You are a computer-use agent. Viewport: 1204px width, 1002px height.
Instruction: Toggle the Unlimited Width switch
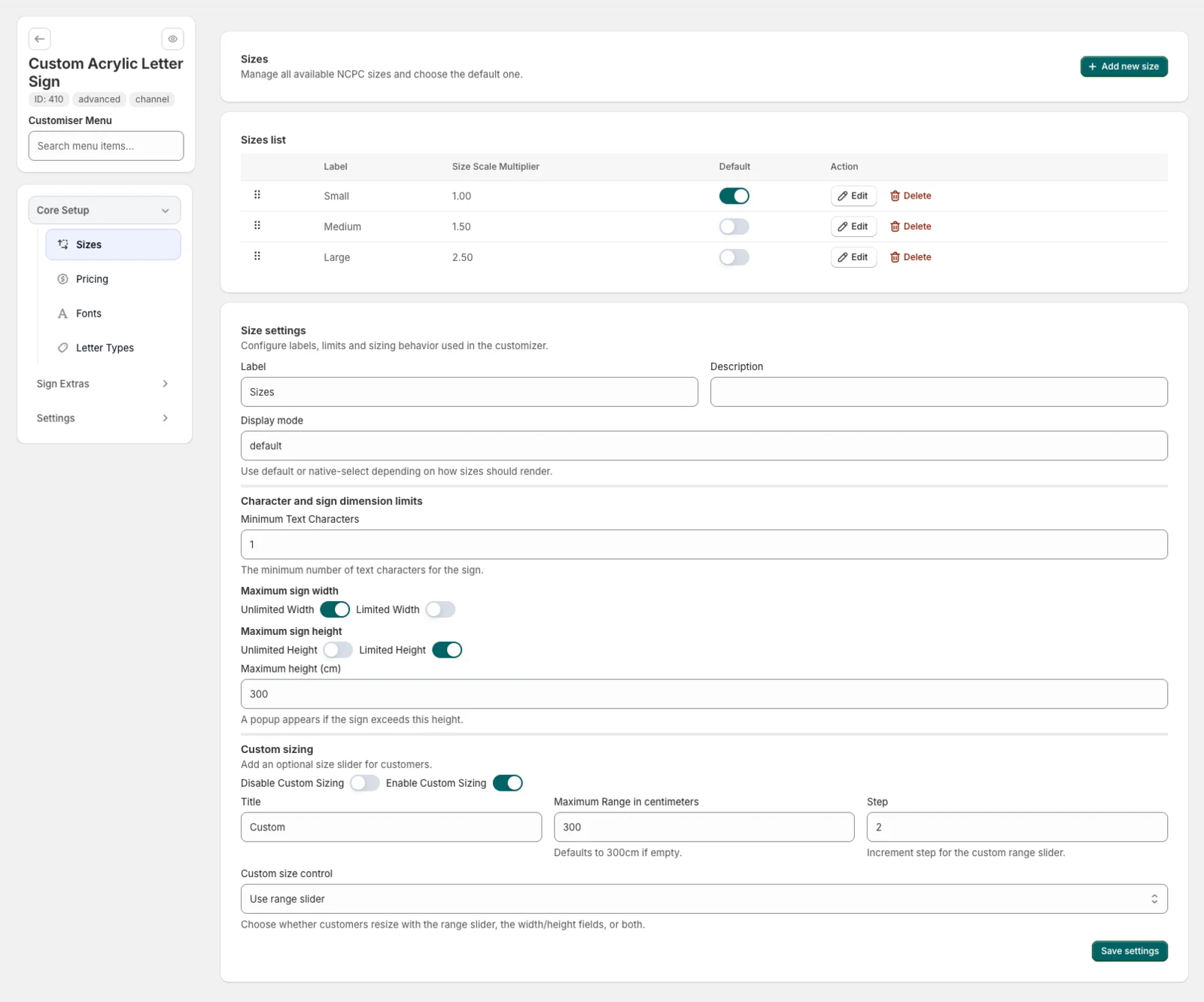335,609
